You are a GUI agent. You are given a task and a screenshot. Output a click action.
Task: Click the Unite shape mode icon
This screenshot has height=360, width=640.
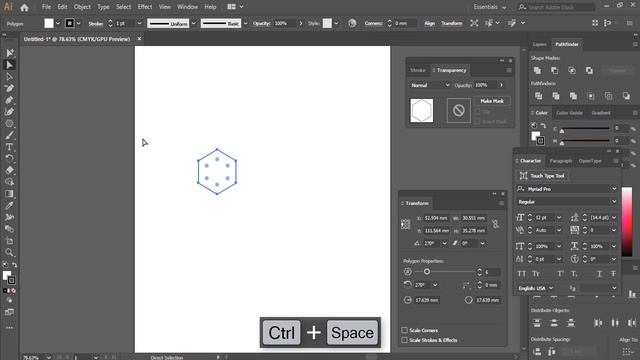click(538, 71)
